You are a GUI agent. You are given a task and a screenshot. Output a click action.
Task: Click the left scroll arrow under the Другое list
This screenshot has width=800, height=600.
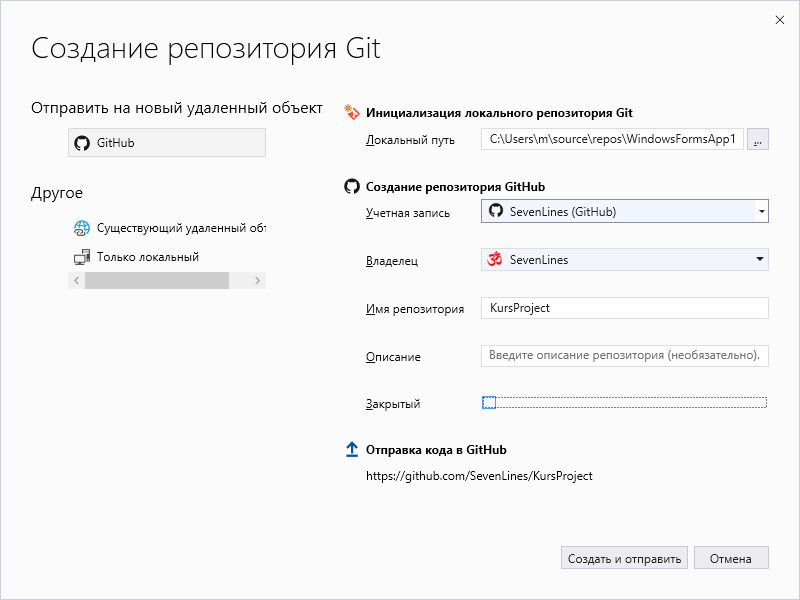(x=77, y=280)
